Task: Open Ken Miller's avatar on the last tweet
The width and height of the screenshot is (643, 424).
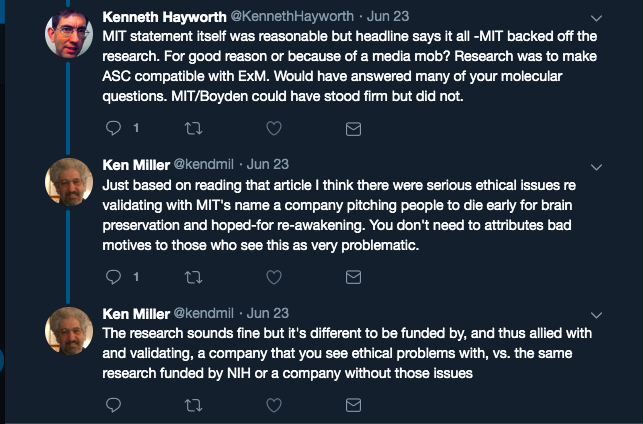Action: point(68,331)
